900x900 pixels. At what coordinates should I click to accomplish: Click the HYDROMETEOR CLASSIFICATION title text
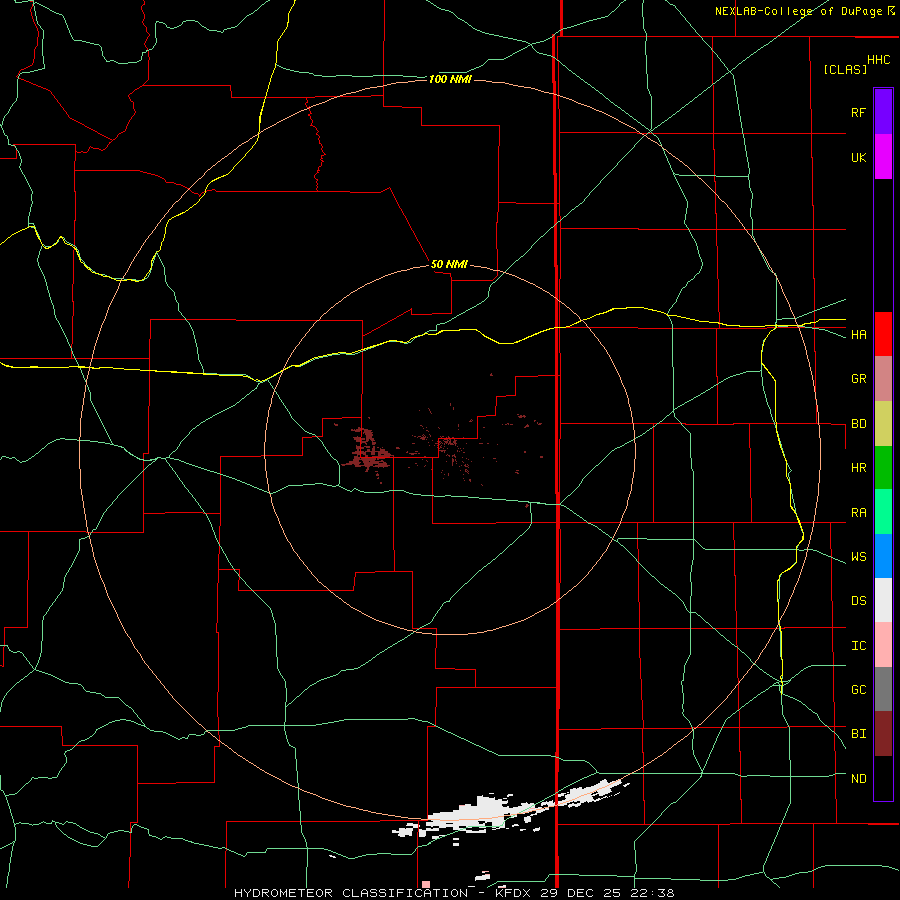click(x=351, y=893)
